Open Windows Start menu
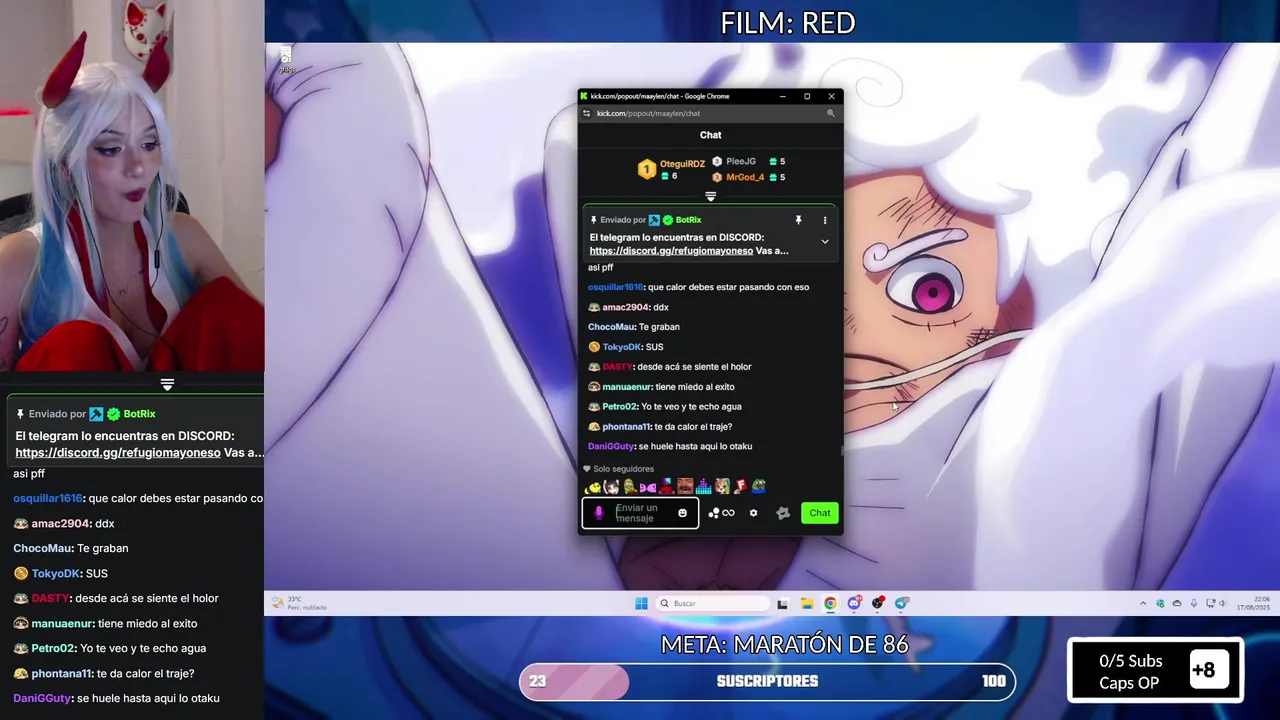 (641, 603)
